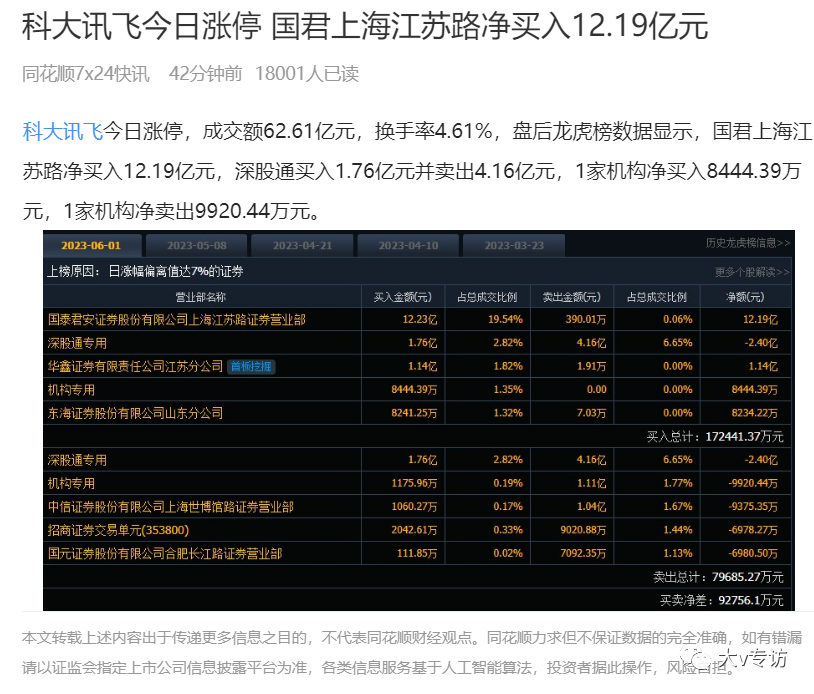The width and height of the screenshot is (814, 694).
Task: Open the 2023-04-10 date tab
Action: [408, 245]
